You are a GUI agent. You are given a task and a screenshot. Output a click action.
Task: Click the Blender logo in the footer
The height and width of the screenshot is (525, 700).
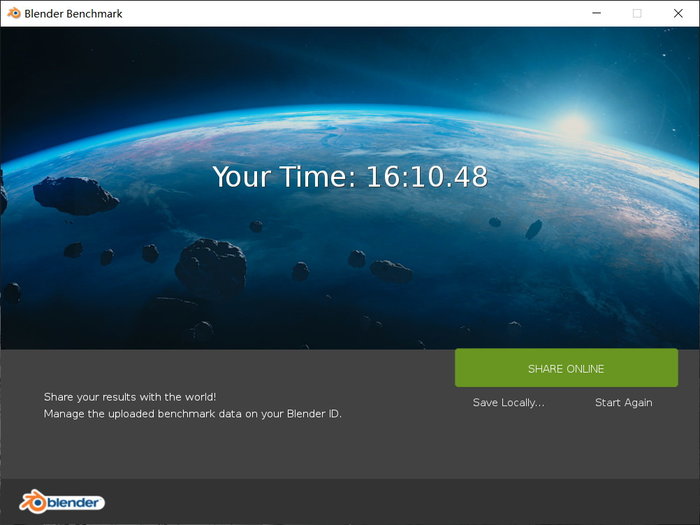62,502
